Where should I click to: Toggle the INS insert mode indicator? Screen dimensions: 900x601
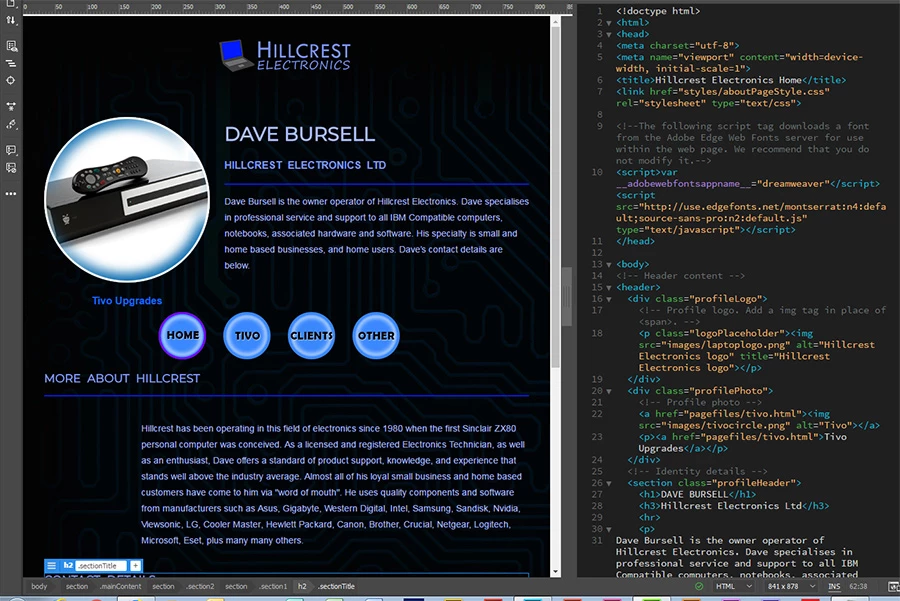click(x=834, y=586)
